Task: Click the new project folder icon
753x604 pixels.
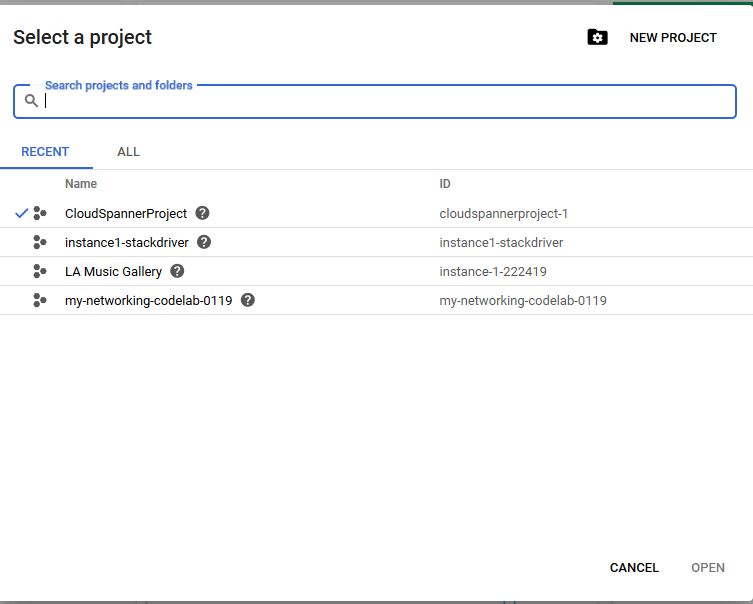Action: [x=597, y=37]
